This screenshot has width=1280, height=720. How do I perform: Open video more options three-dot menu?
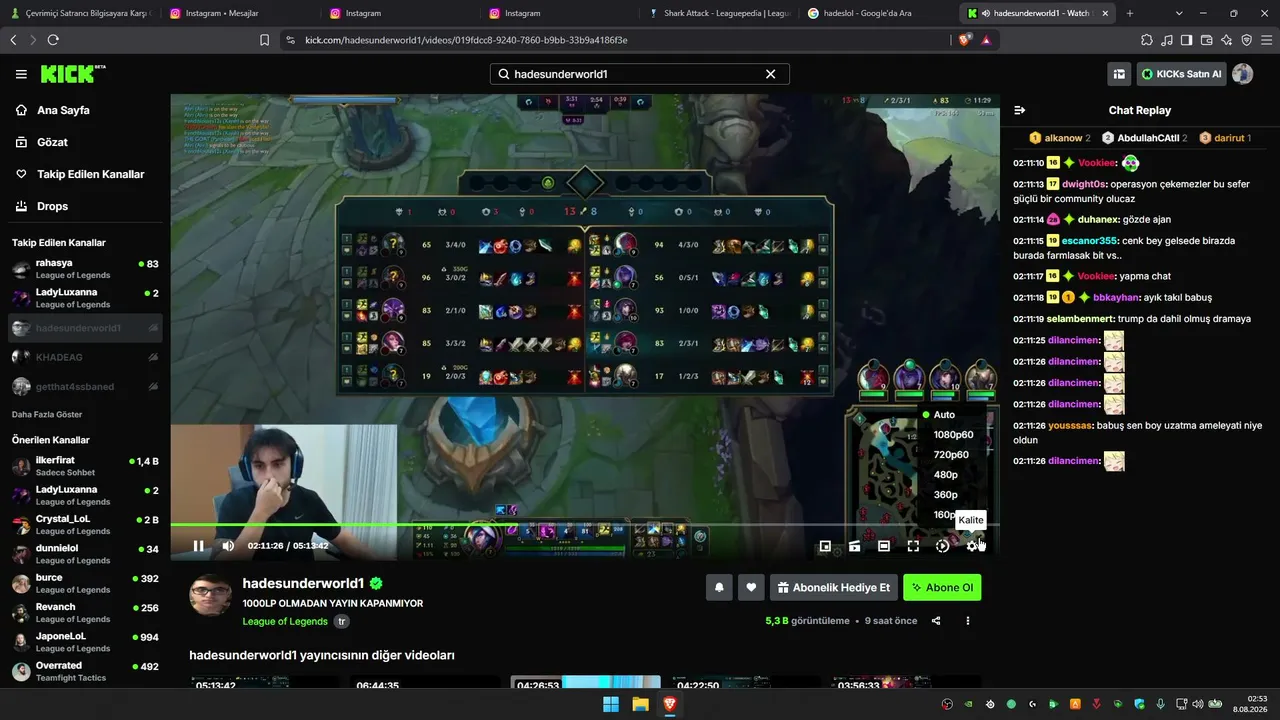(967, 621)
